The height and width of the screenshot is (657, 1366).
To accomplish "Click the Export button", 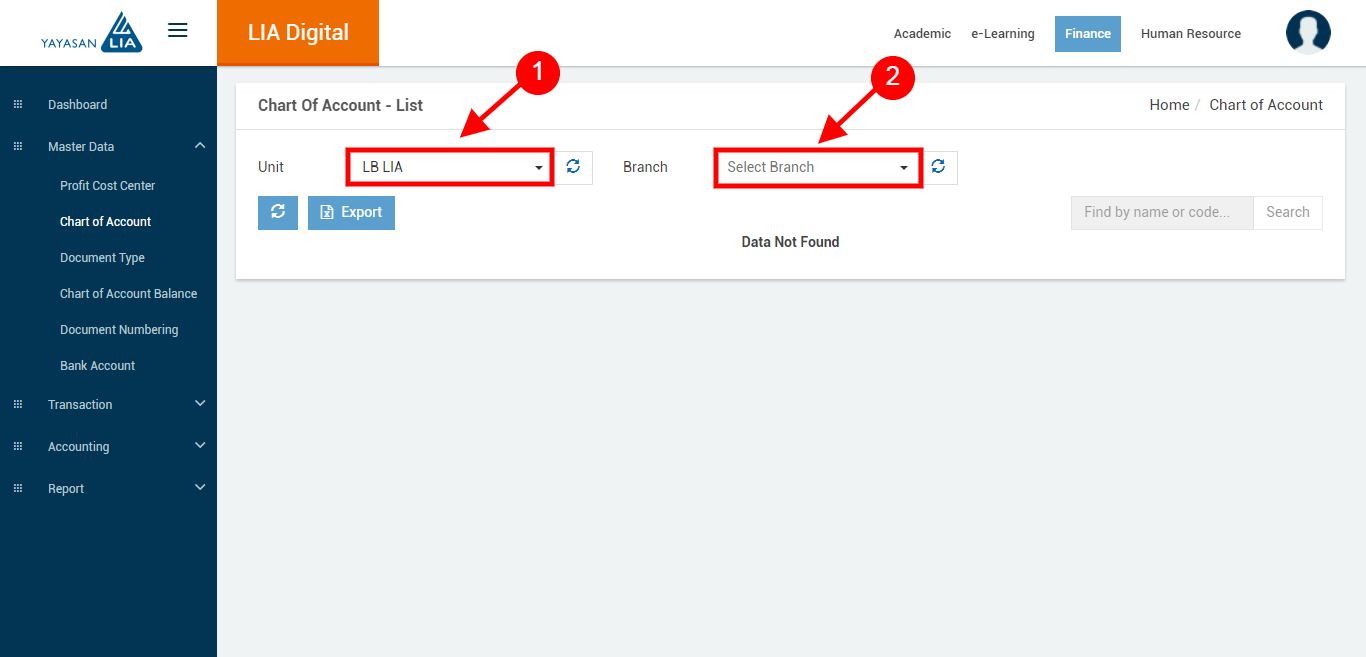I will [x=351, y=213].
